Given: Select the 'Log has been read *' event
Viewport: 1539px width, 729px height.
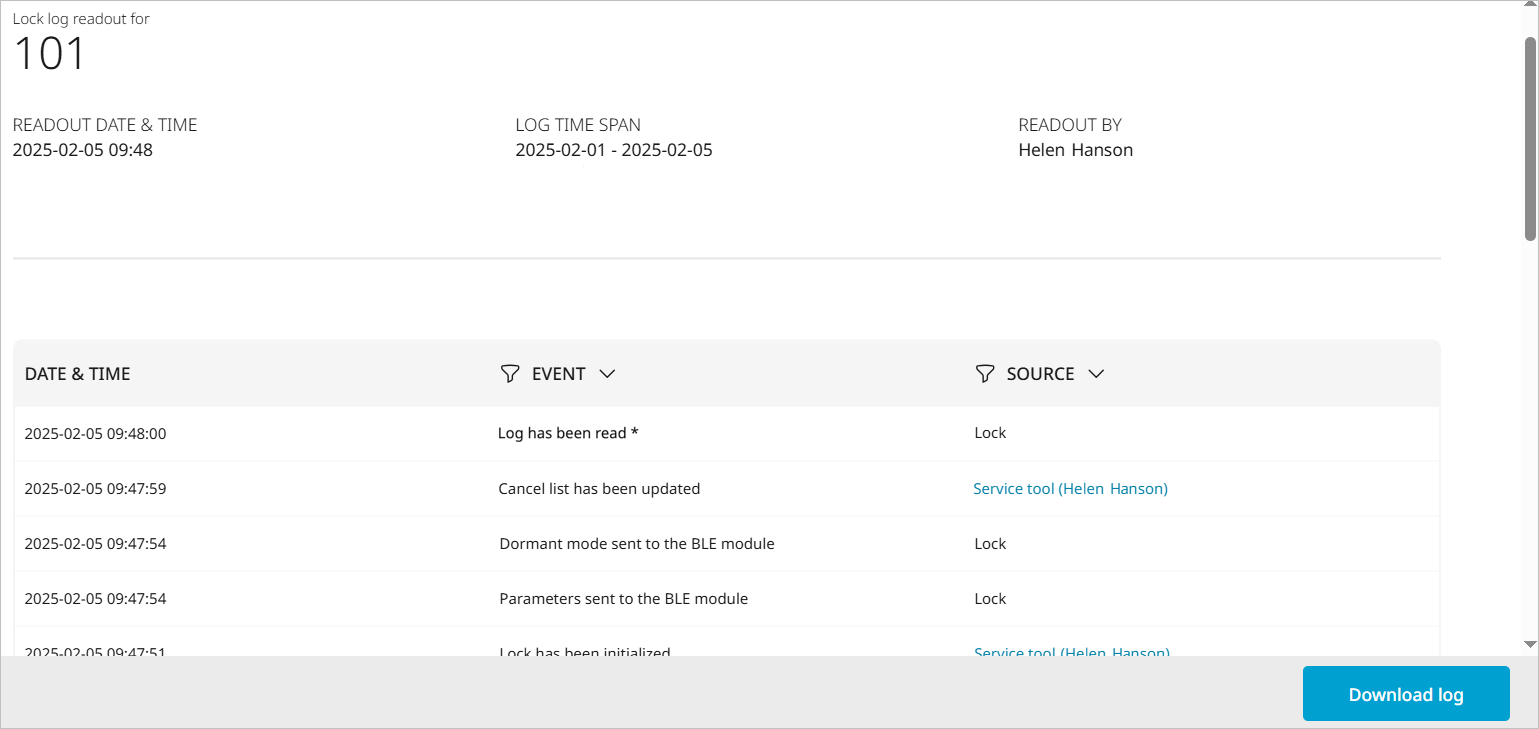Looking at the screenshot, I should pyautogui.click(x=568, y=434).
